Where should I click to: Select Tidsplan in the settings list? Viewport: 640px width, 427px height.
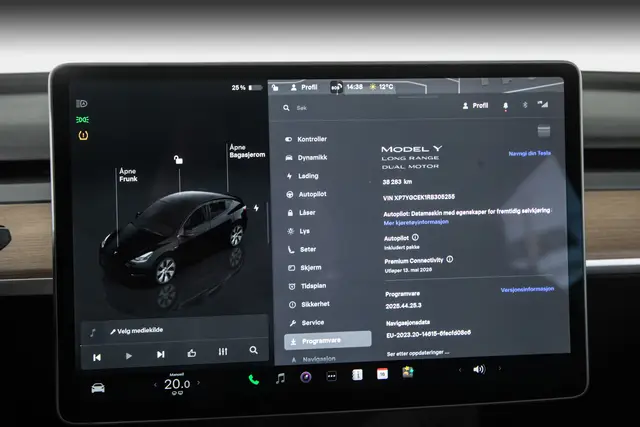point(307,286)
